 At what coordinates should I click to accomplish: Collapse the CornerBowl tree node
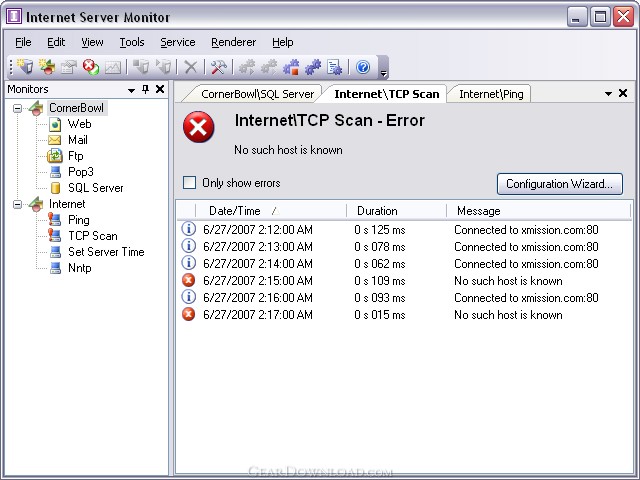(18, 108)
